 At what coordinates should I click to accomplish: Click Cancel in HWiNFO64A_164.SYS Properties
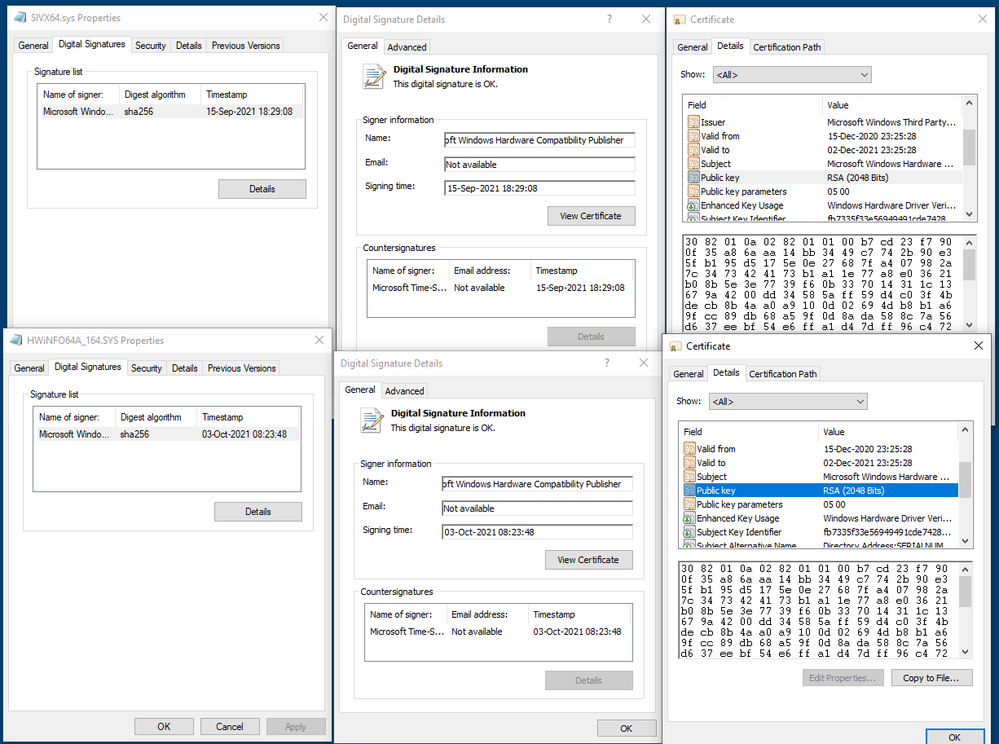(x=229, y=727)
